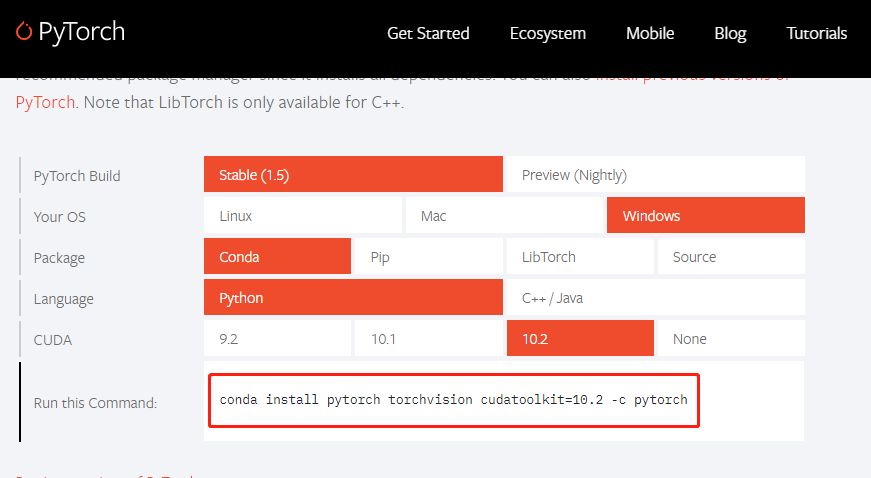Open the Ecosystem menu

[548, 33]
